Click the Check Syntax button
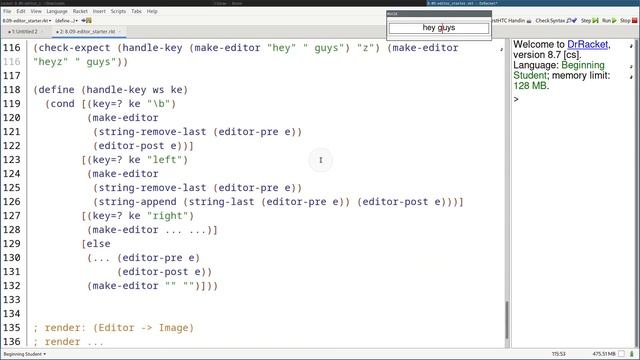The width and height of the screenshot is (640, 360). tap(556, 20)
